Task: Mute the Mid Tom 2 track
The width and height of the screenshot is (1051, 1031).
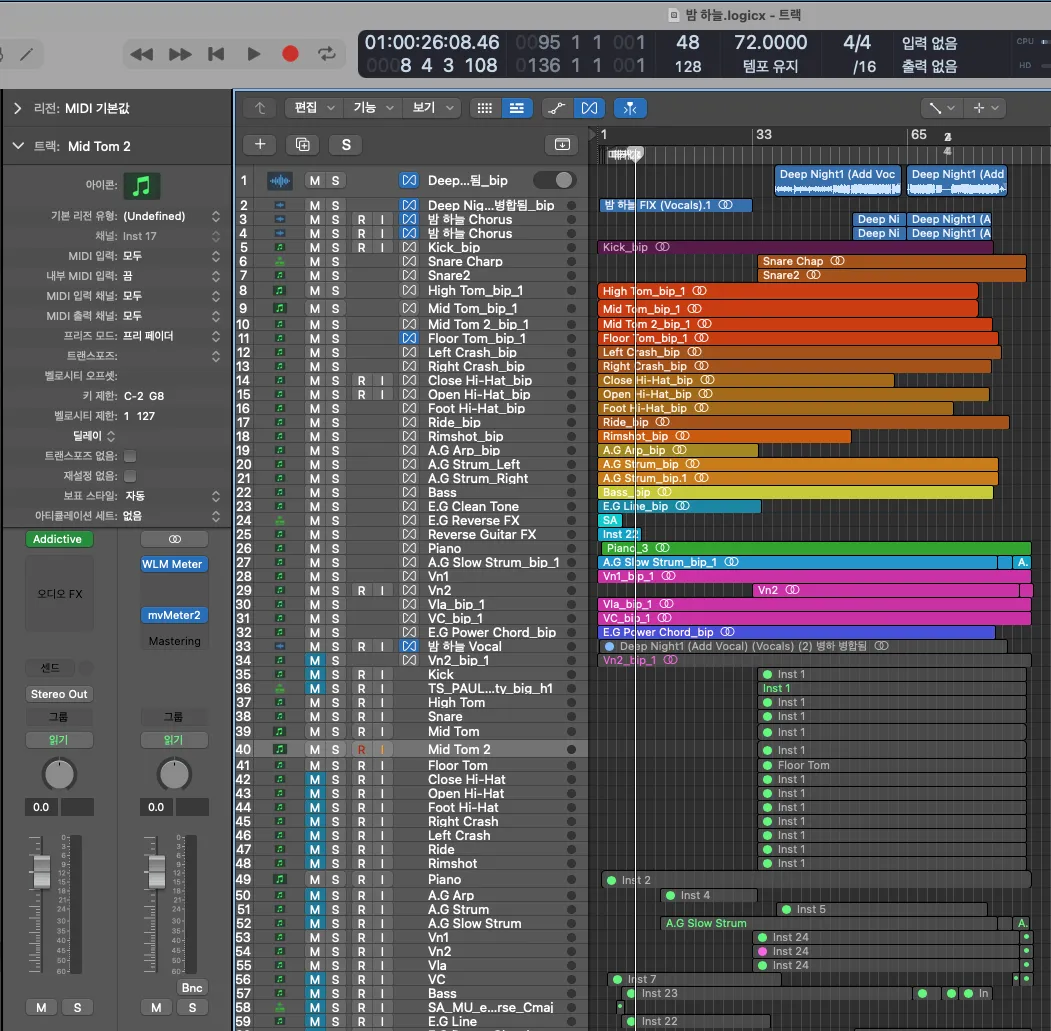Action: coord(314,749)
